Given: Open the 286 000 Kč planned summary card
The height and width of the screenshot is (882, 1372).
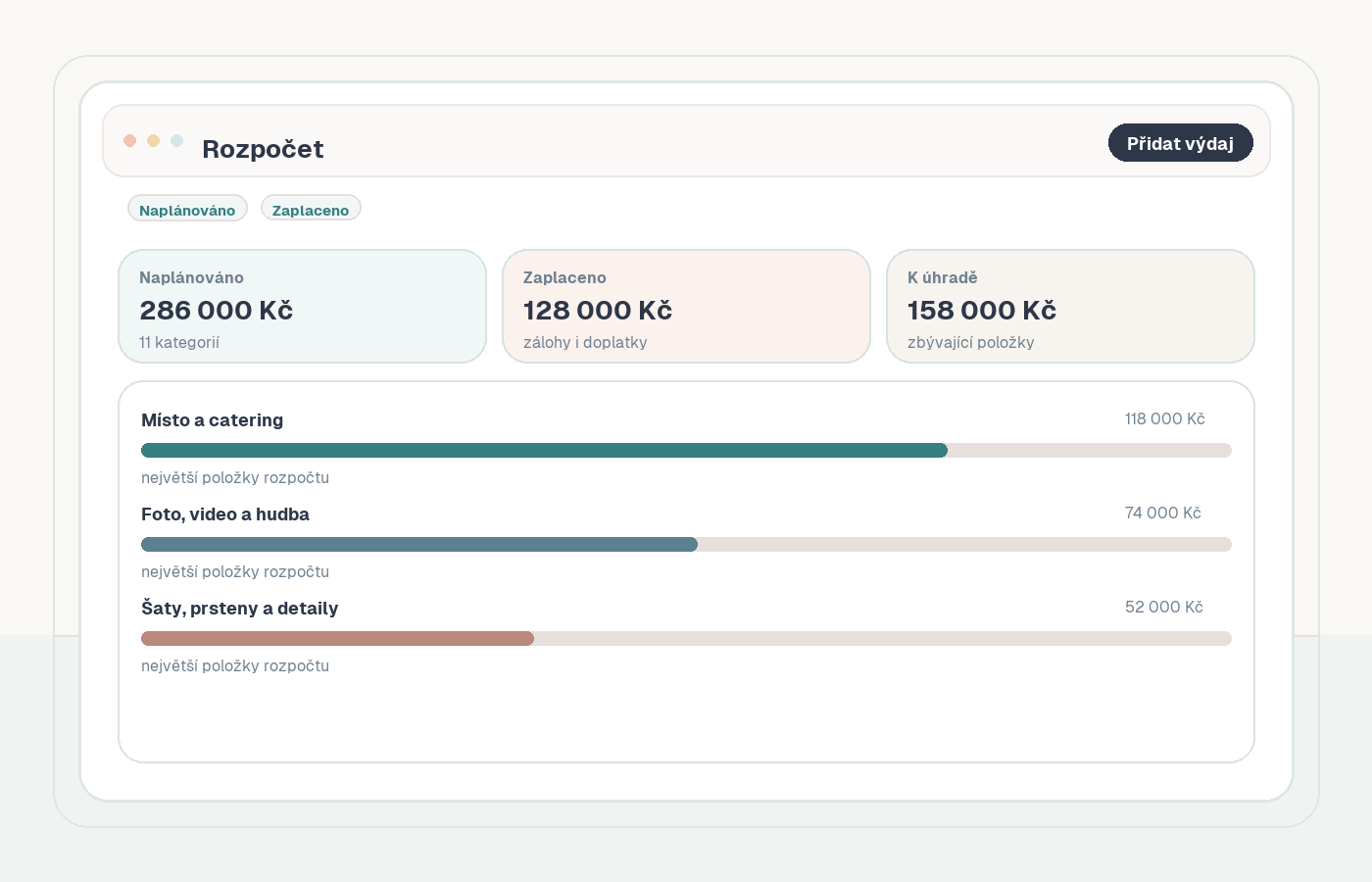Looking at the screenshot, I should click(x=302, y=307).
